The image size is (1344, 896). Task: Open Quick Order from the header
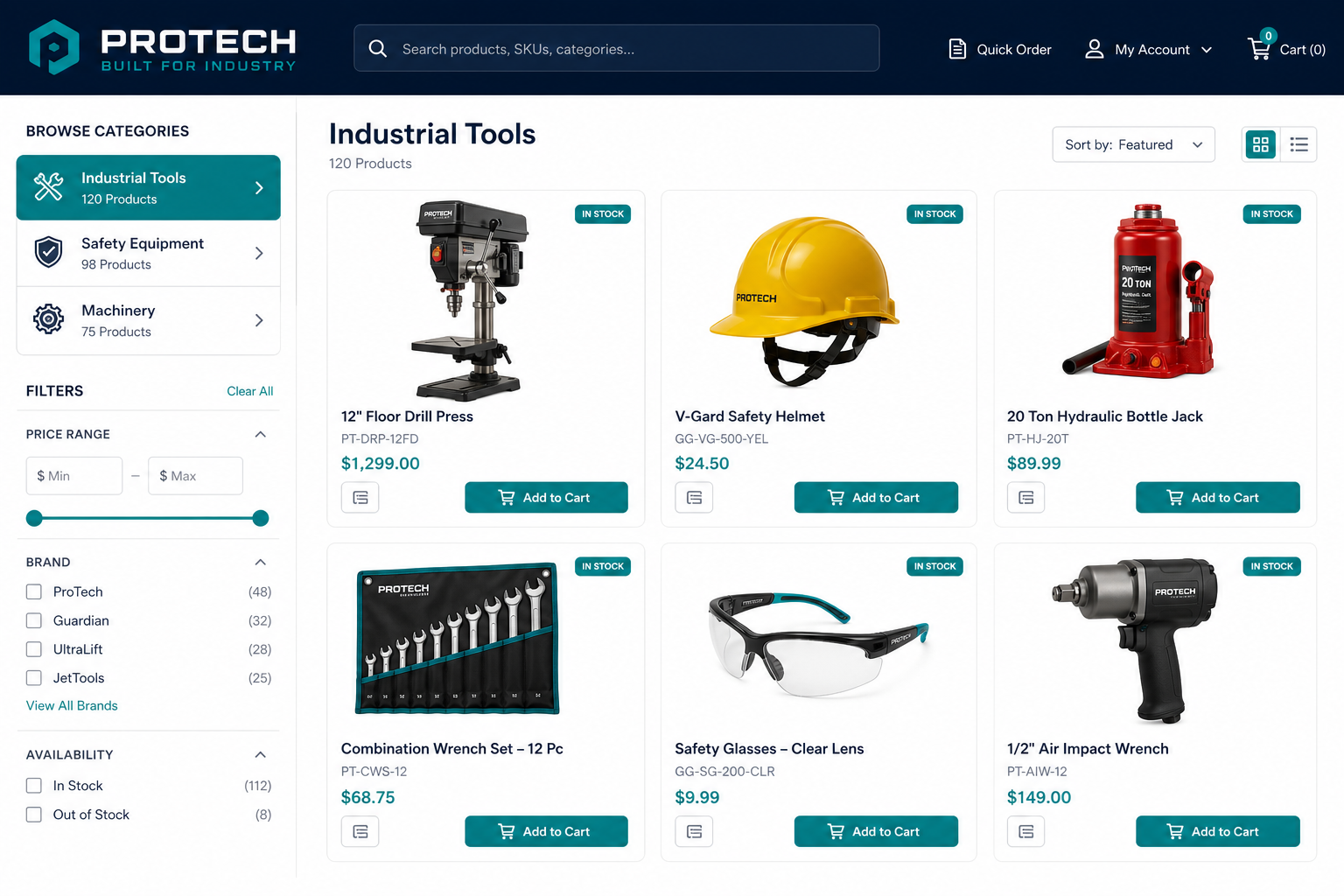1001,50
